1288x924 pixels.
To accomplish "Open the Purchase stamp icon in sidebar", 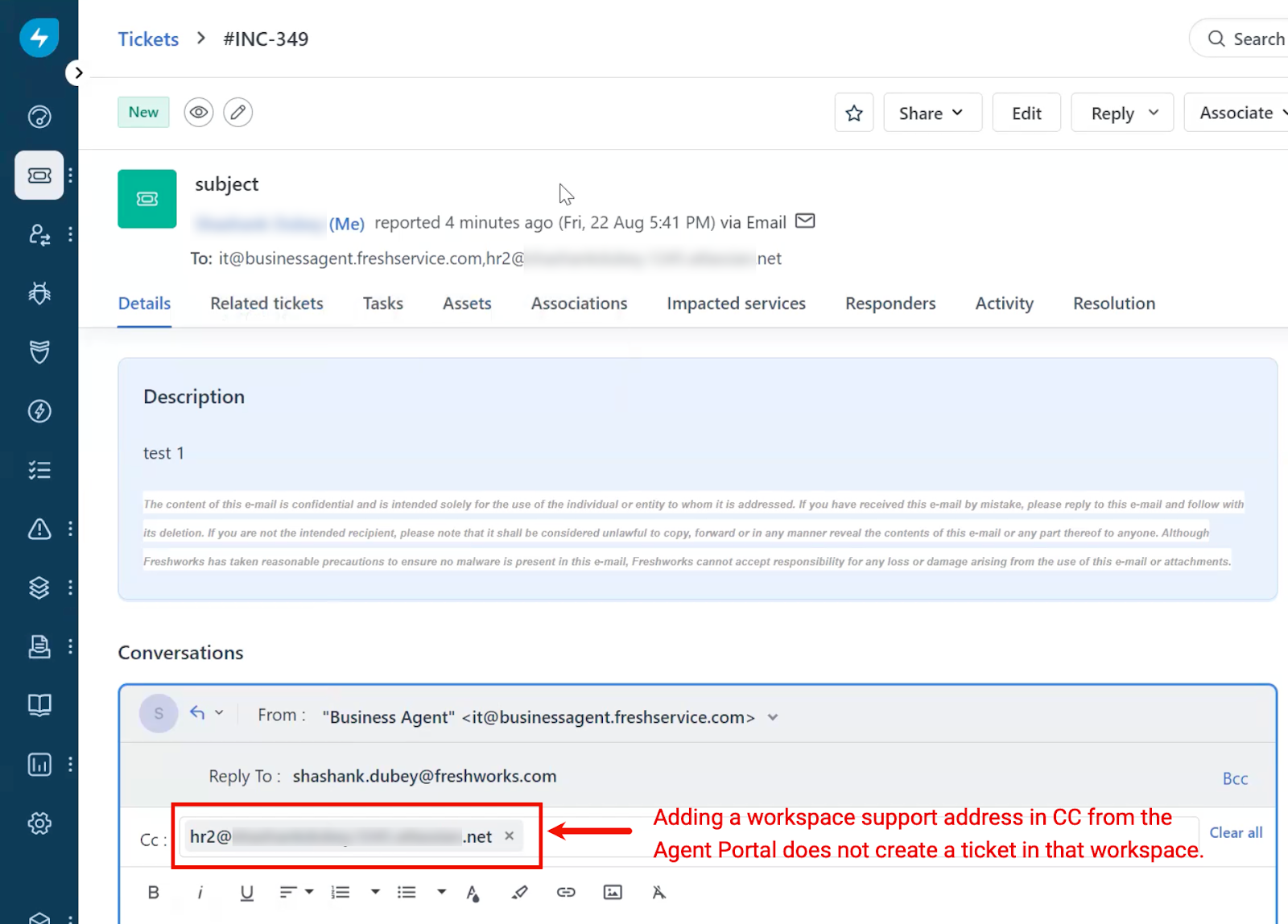I will coord(39,646).
